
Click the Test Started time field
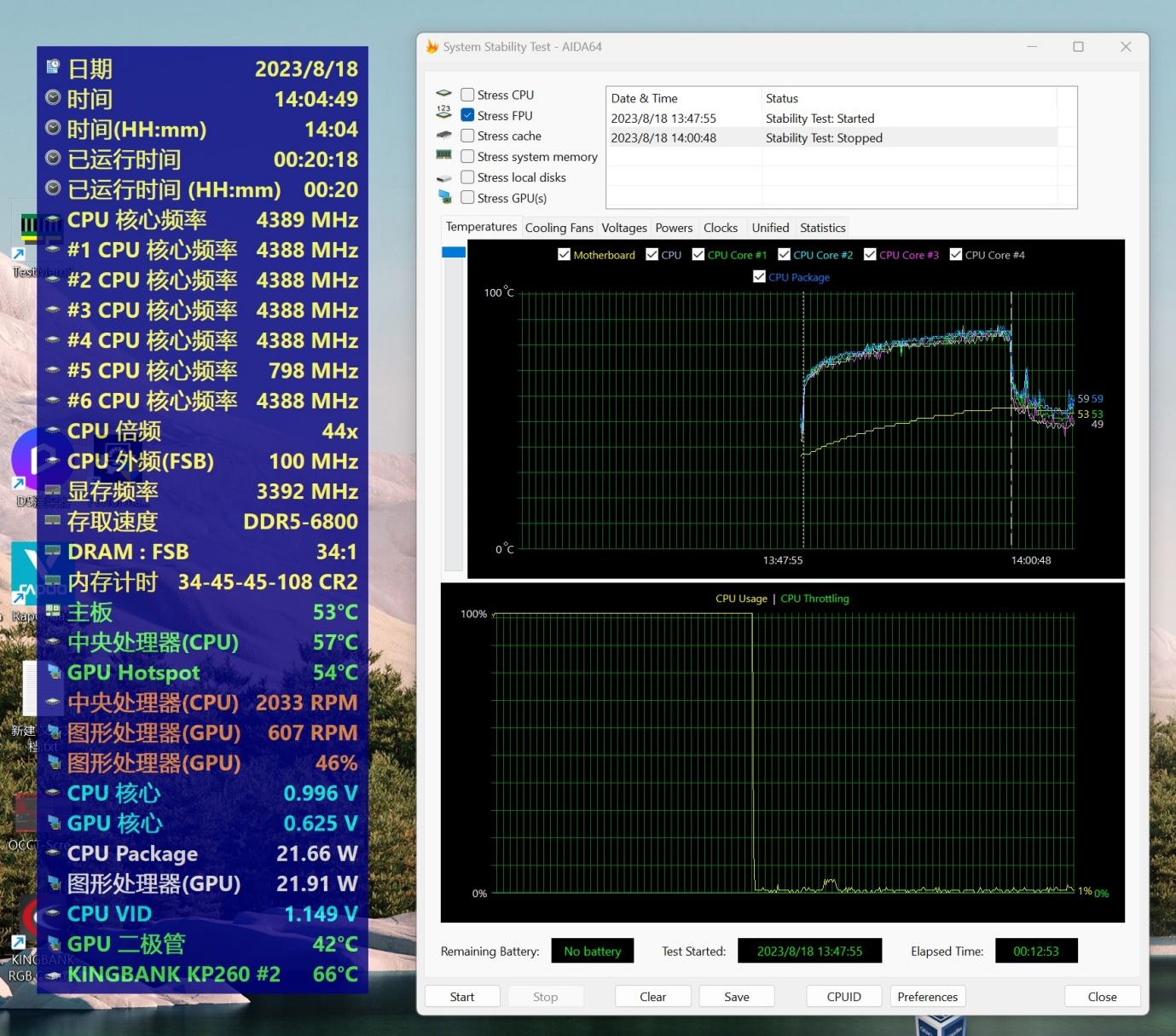809,951
